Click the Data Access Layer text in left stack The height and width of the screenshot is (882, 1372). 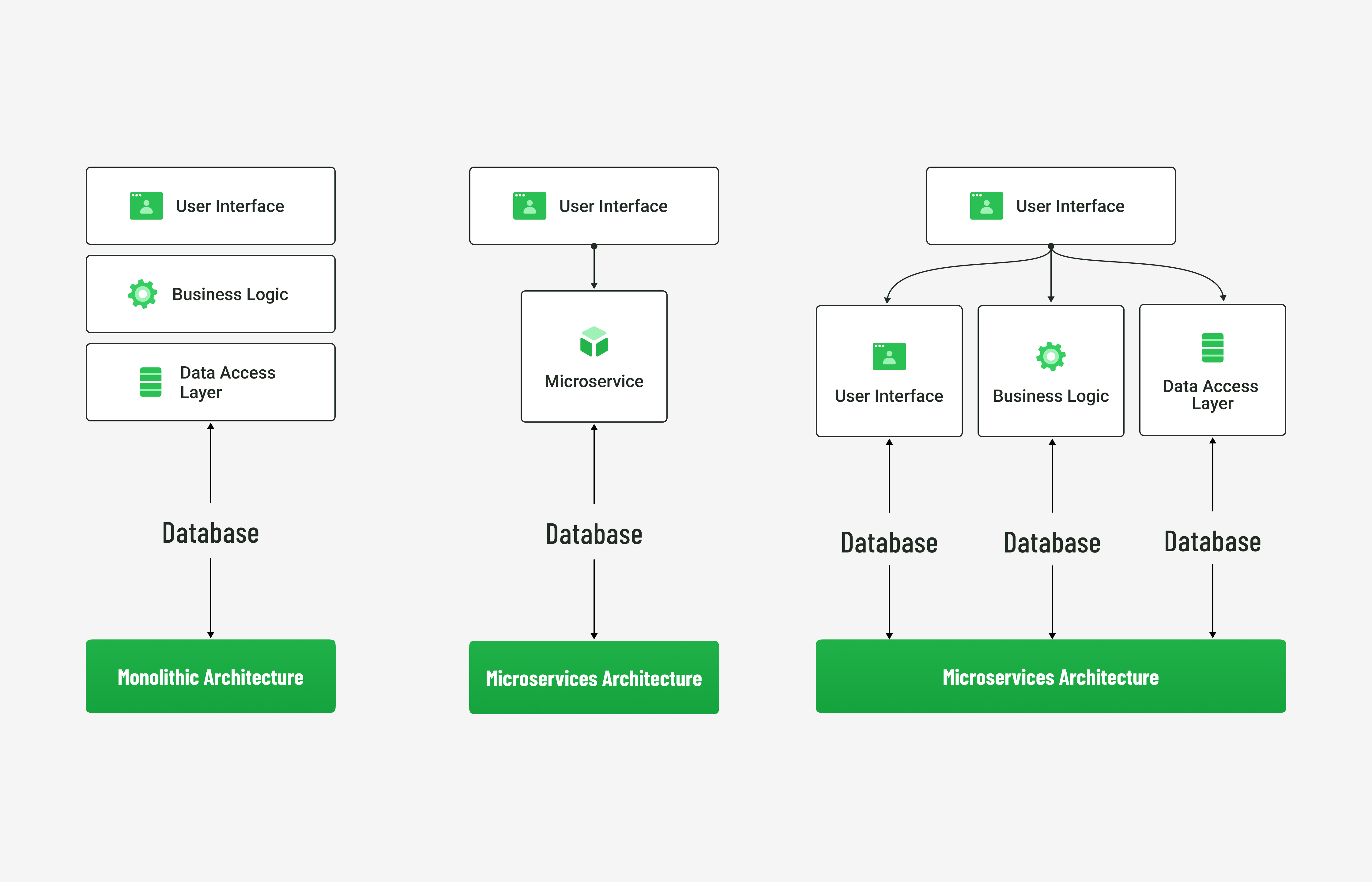pyautogui.click(x=227, y=382)
